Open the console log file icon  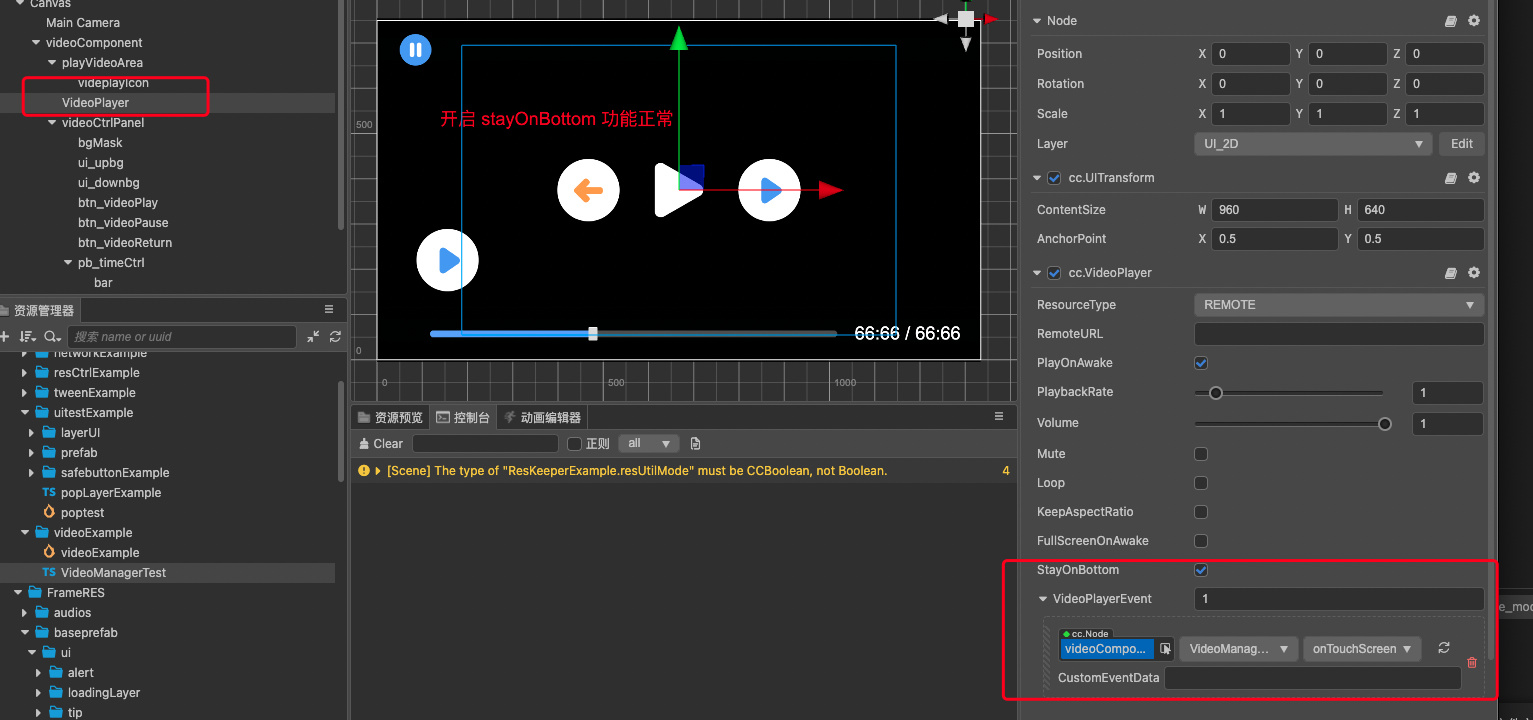pos(696,444)
